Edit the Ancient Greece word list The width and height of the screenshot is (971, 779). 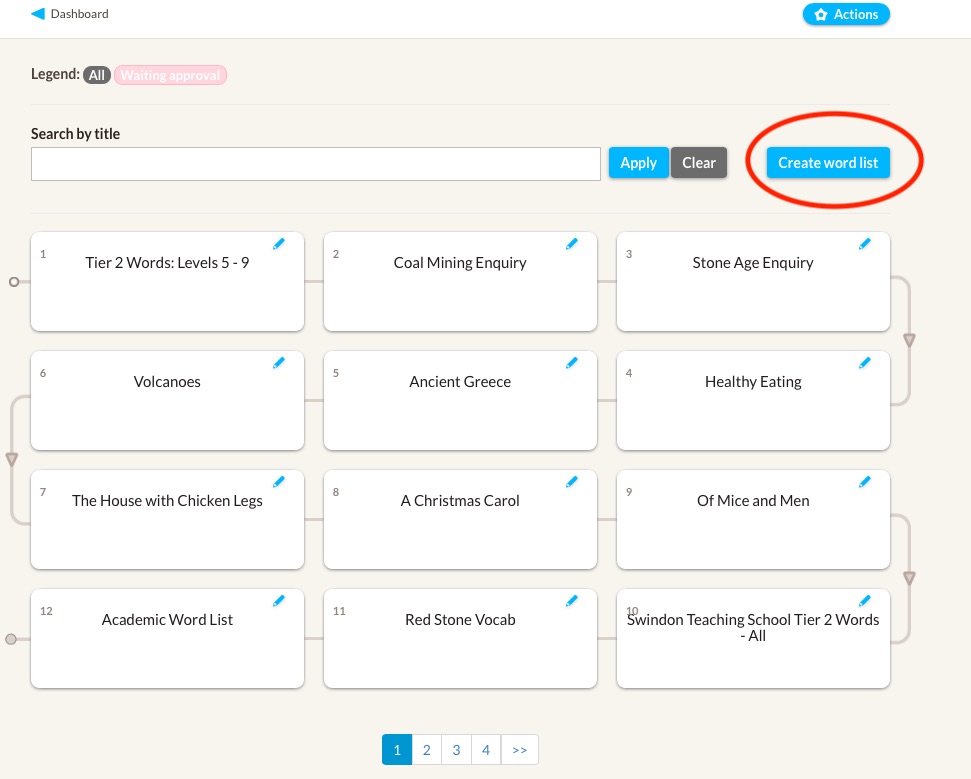(x=572, y=363)
